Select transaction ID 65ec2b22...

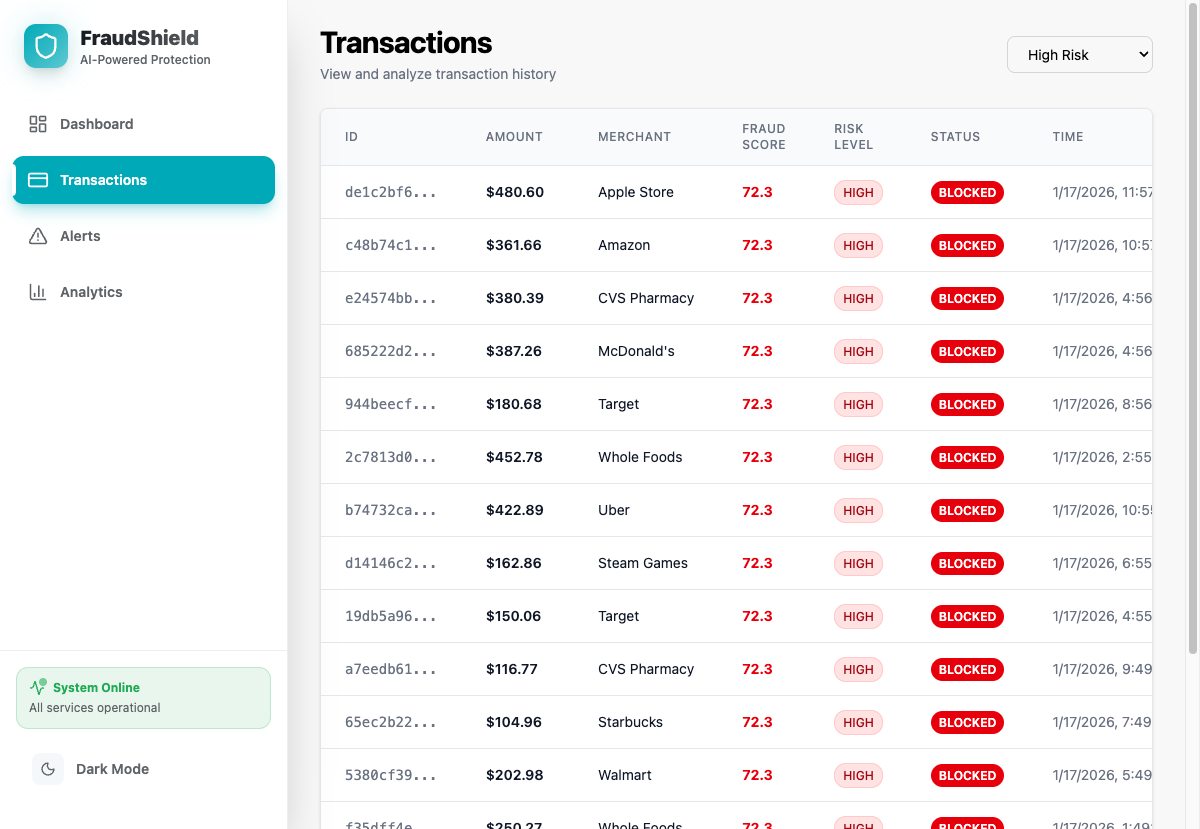(391, 722)
